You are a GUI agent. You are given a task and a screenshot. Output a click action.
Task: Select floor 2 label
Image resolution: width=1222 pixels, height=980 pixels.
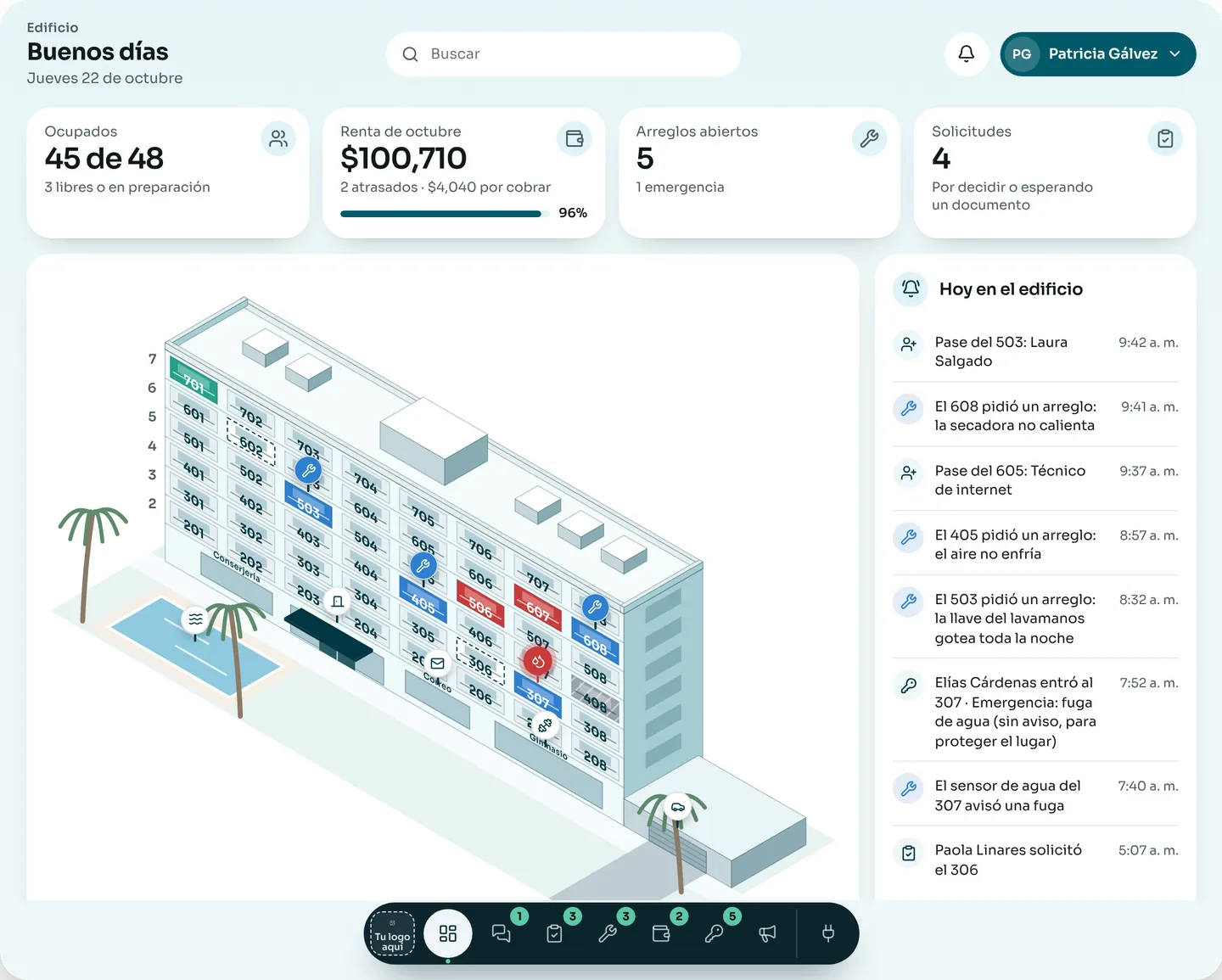tap(152, 503)
